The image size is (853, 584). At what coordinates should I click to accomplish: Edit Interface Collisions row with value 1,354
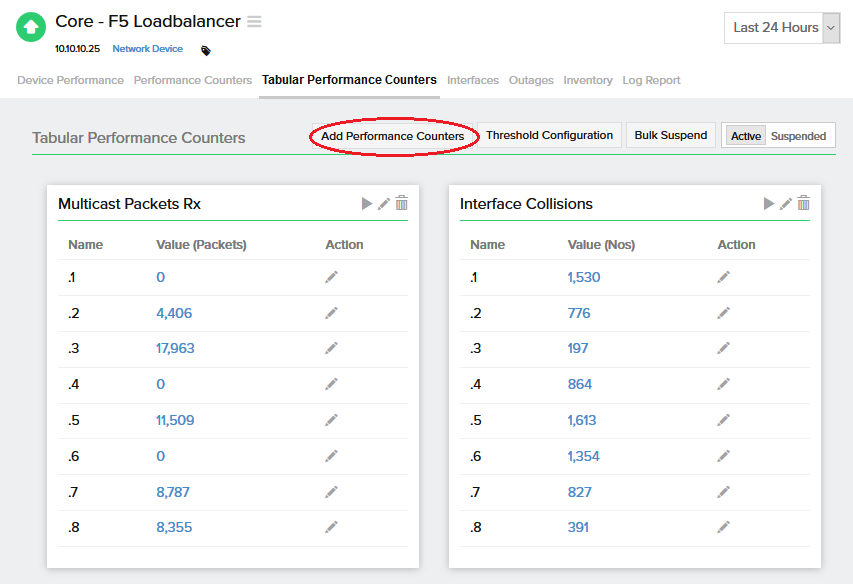[724, 456]
